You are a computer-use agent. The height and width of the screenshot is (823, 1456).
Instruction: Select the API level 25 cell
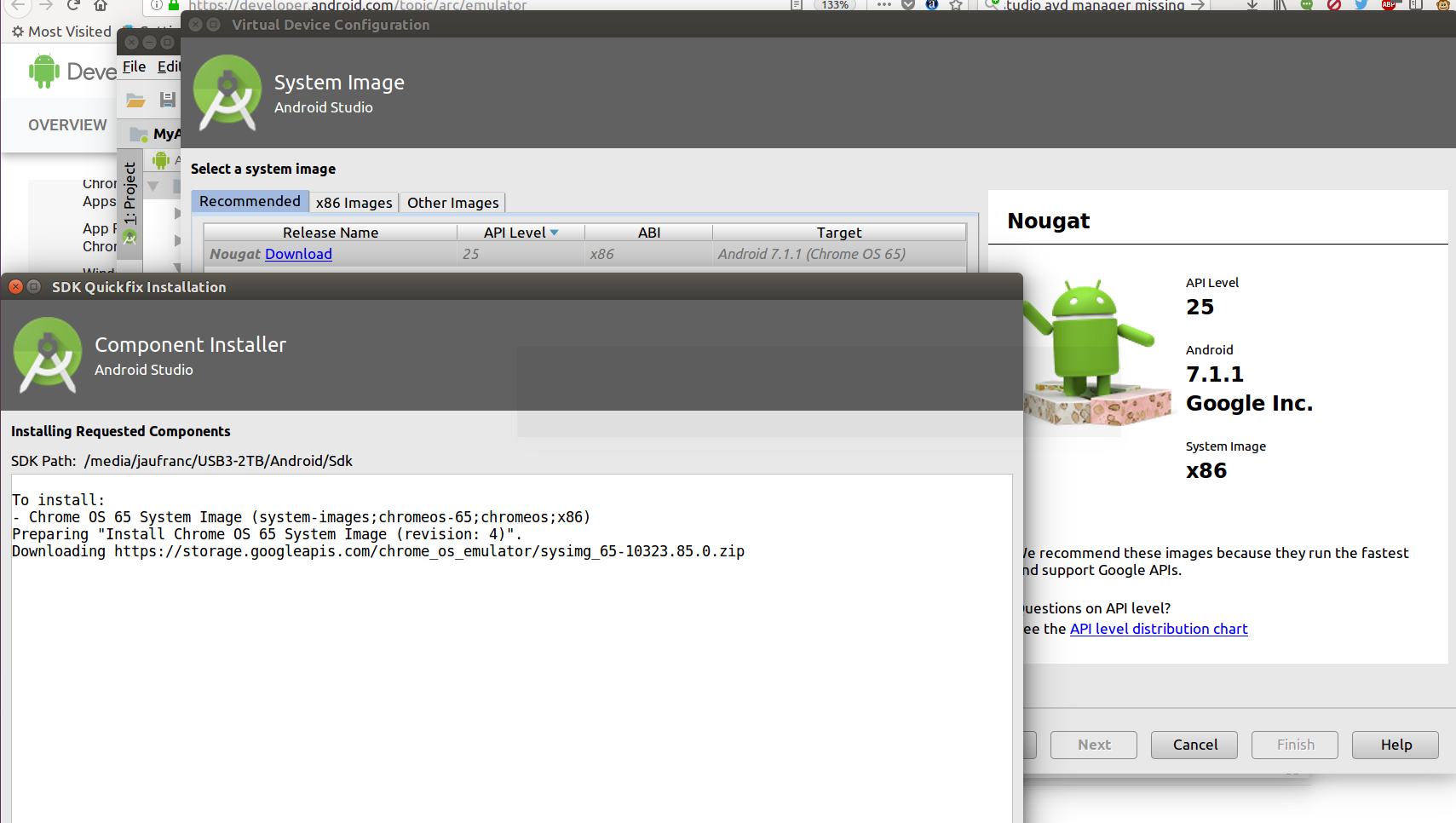[521, 254]
